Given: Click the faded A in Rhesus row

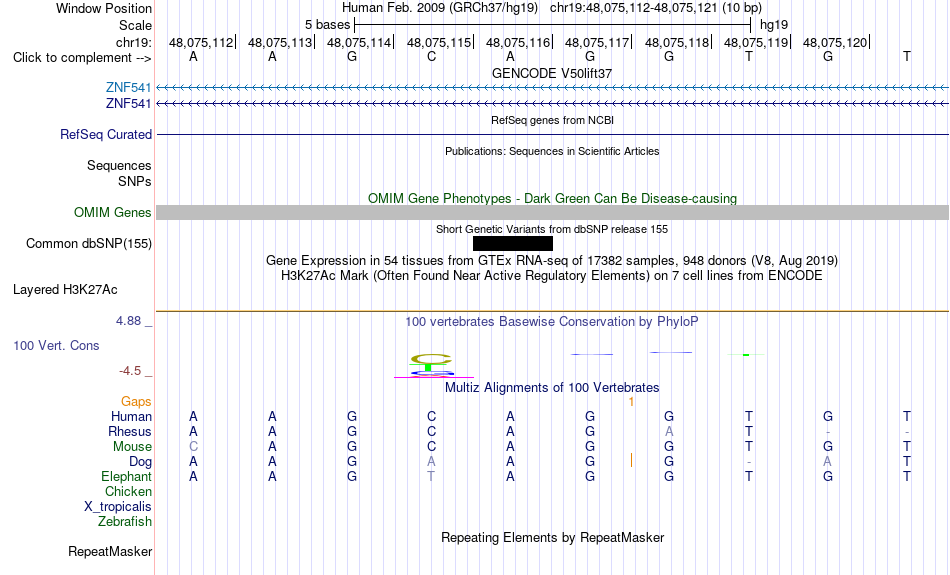Looking at the screenshot, I should coord(669,431).
